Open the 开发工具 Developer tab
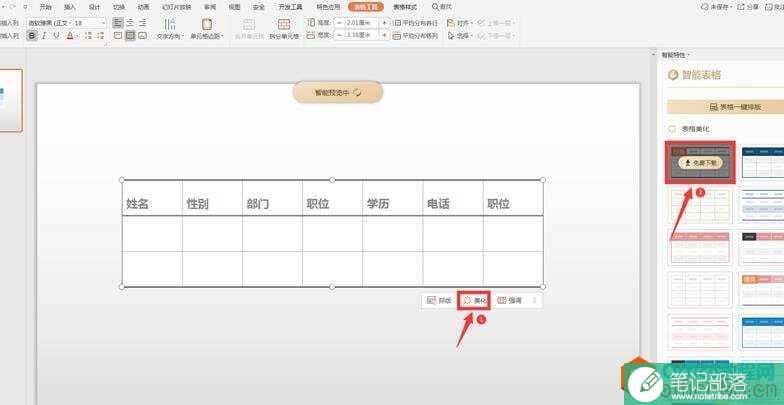The width and height of the screenshot is (784, 405). (x=290, y=7)
